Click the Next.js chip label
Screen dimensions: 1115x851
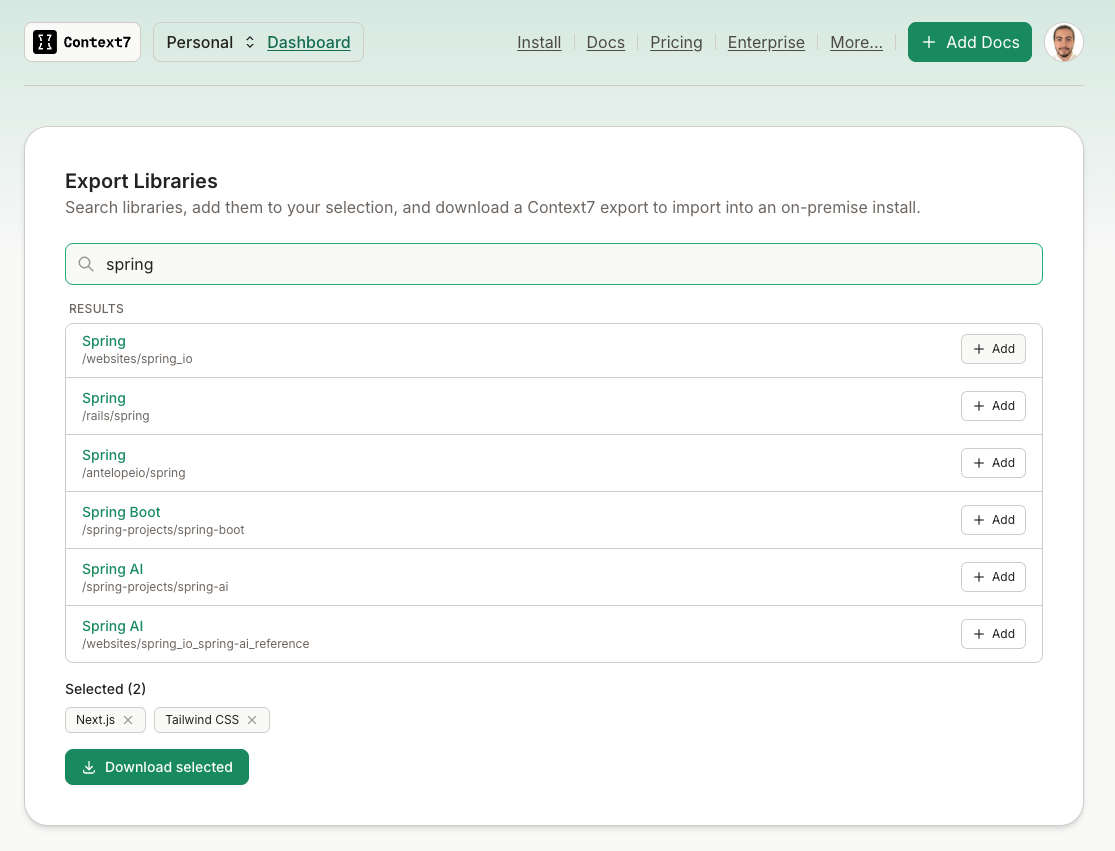pyautogui.click(x=95, y=719)
